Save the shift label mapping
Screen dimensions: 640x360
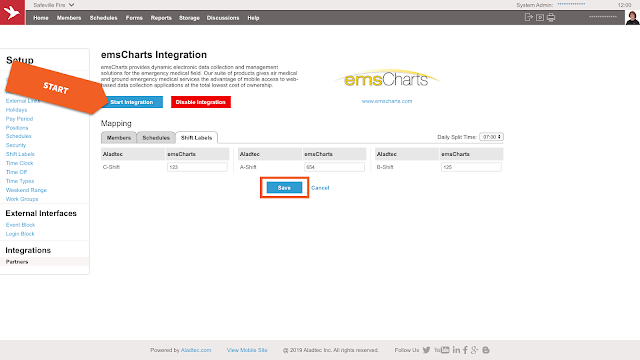pos(284,188)
